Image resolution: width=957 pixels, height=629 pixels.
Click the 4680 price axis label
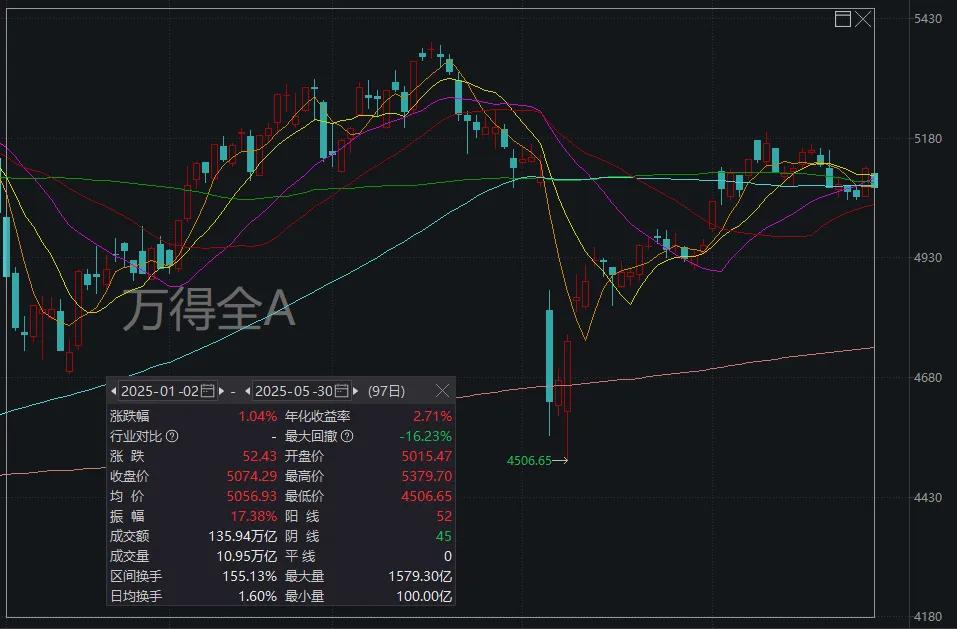tap(928, 378)
